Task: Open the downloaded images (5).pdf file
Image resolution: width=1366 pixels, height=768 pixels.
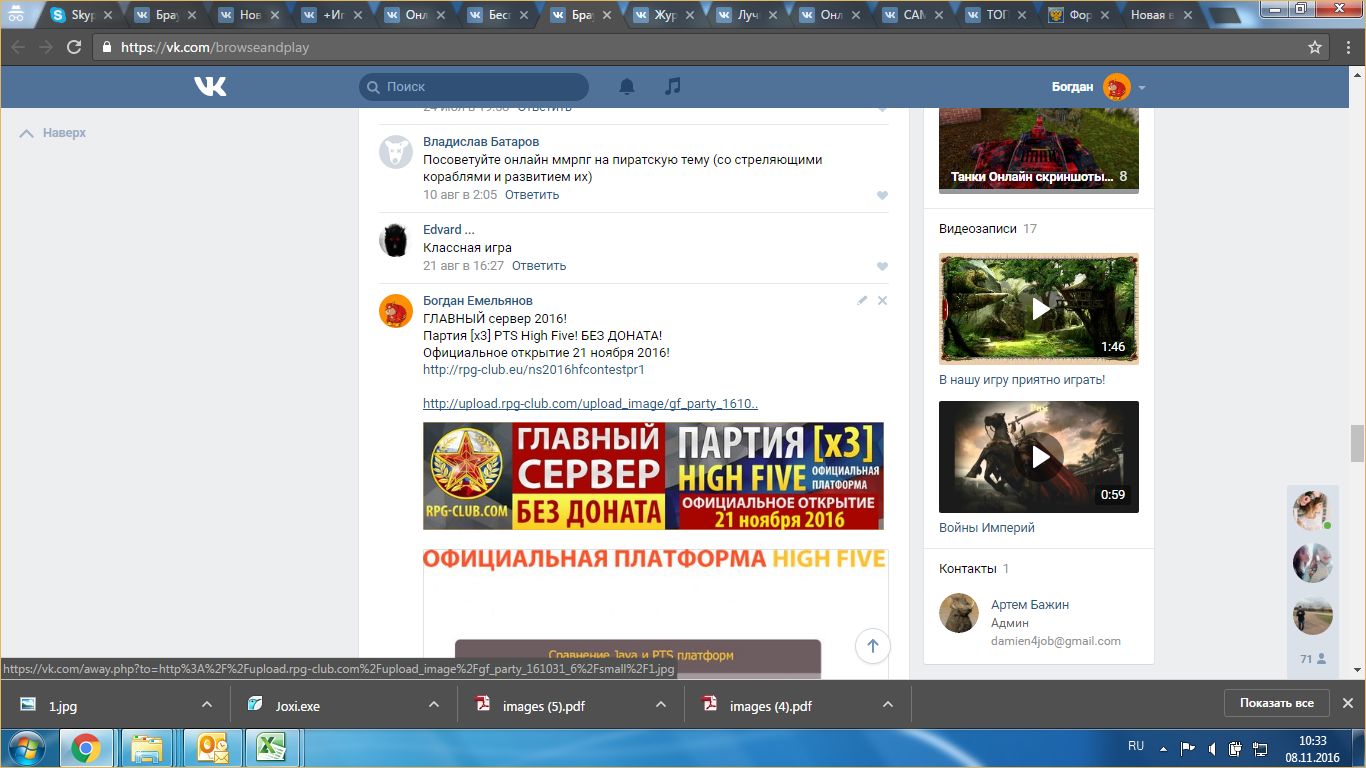Action: (544, 706)
